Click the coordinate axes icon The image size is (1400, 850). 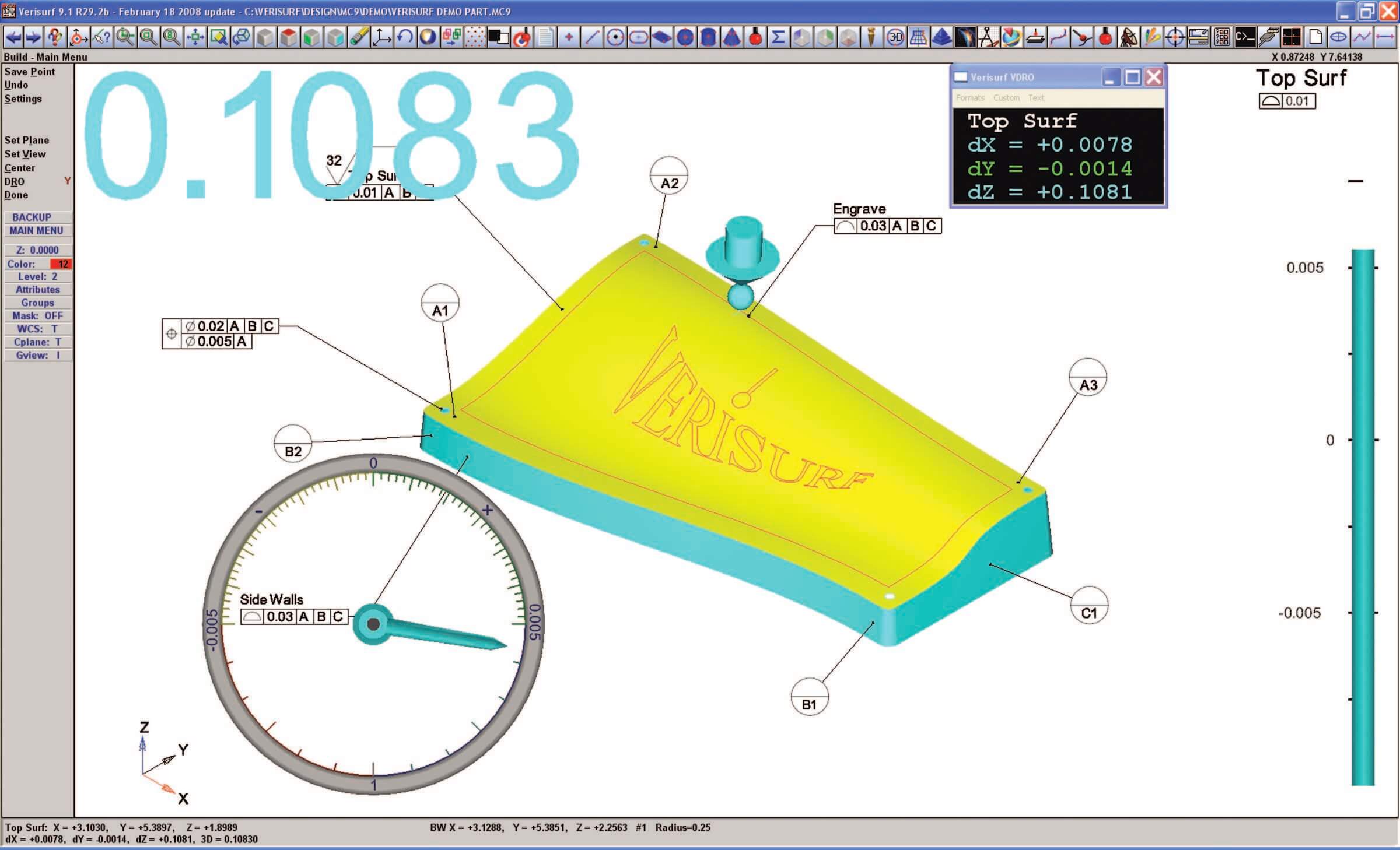(x=381, y=38)
